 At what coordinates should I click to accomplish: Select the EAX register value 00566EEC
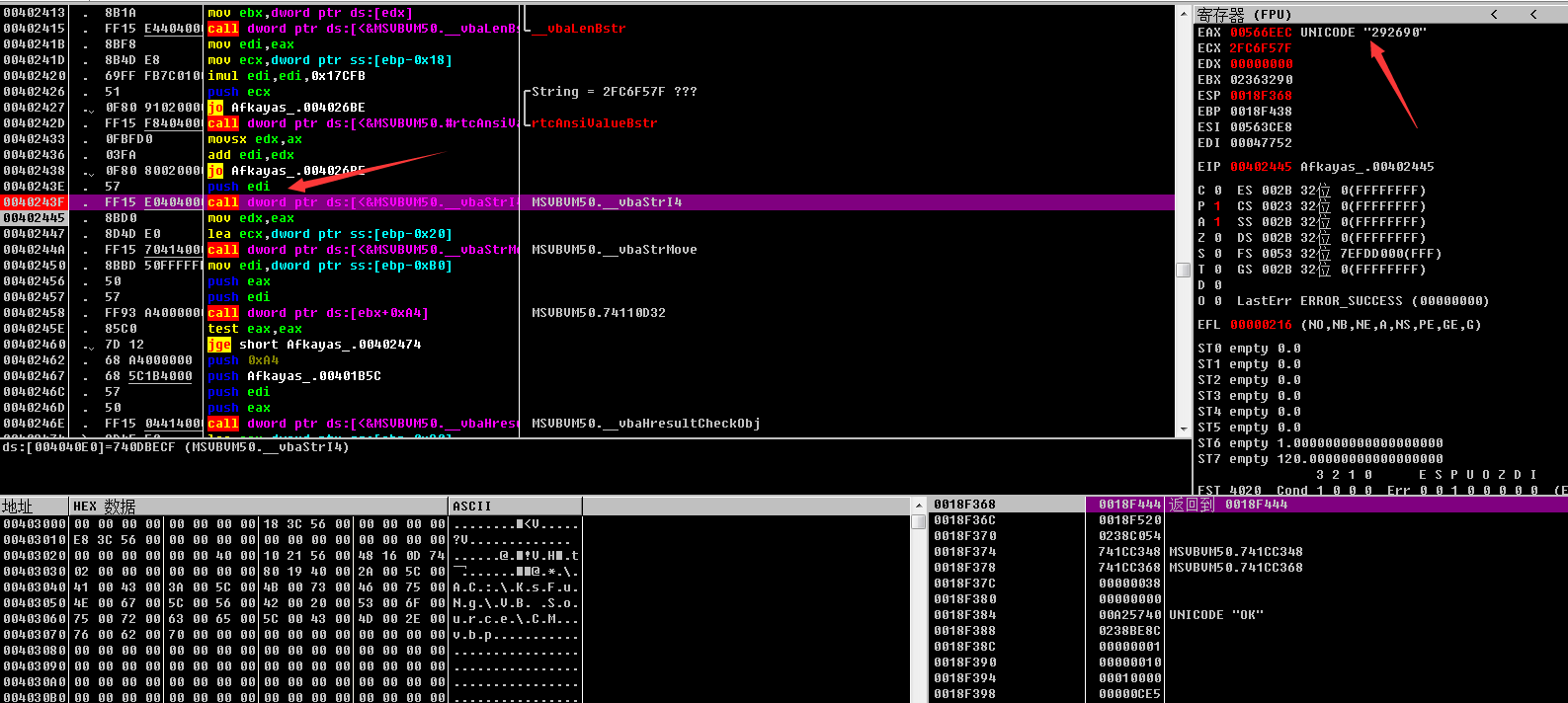click(x=1261, y=33)
